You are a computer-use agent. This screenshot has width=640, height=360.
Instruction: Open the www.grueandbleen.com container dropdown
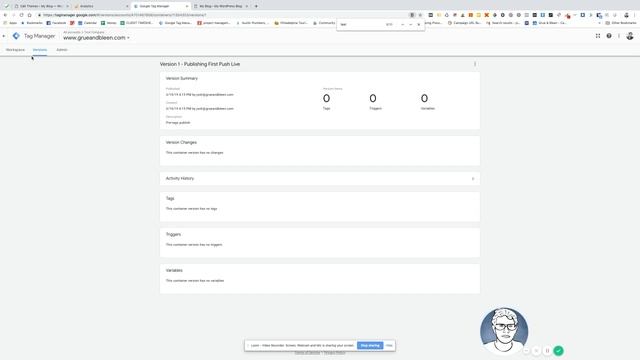(96, 38)
